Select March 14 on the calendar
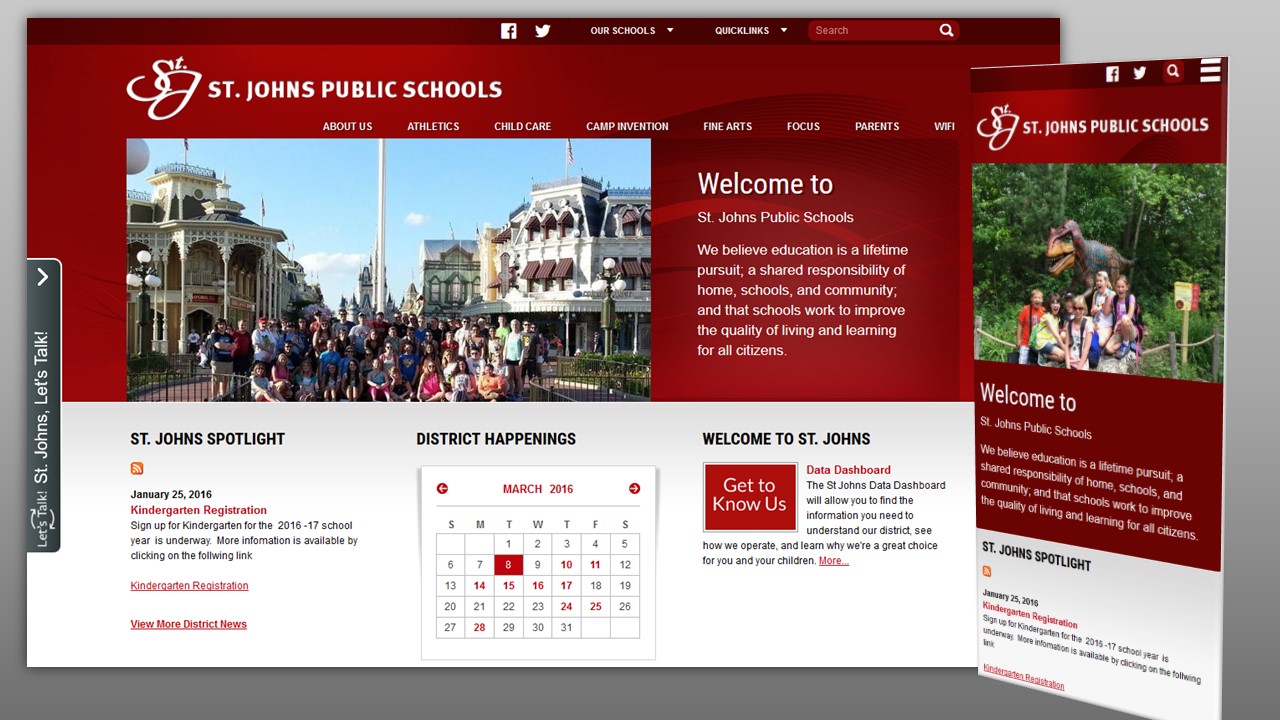Screen dimensions: 1280x720 [480, 586]
